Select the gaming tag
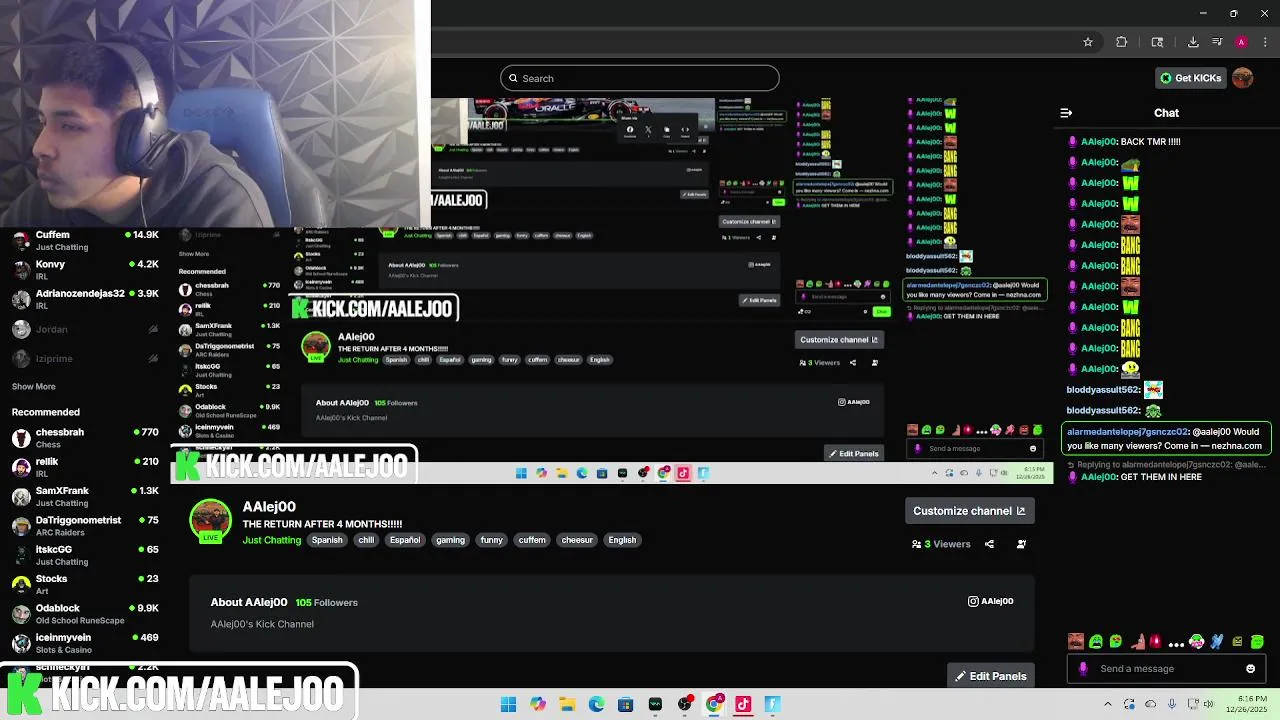This screenshot has height=720, width=1280. 450,540
